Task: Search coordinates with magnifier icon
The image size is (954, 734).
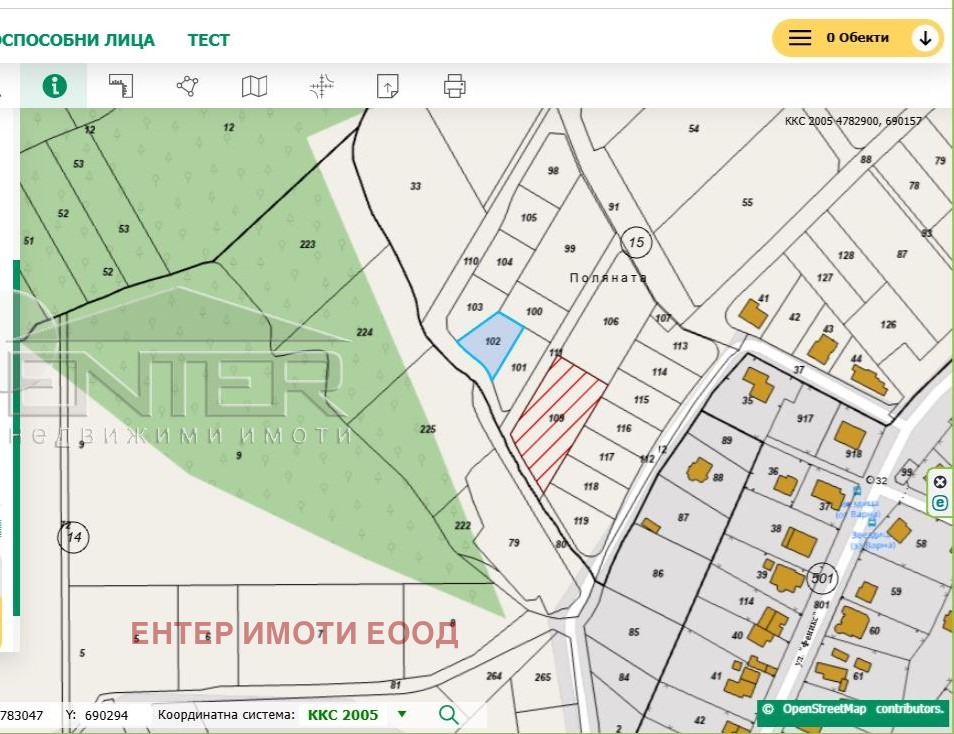Action: click(x=448, y=715)
